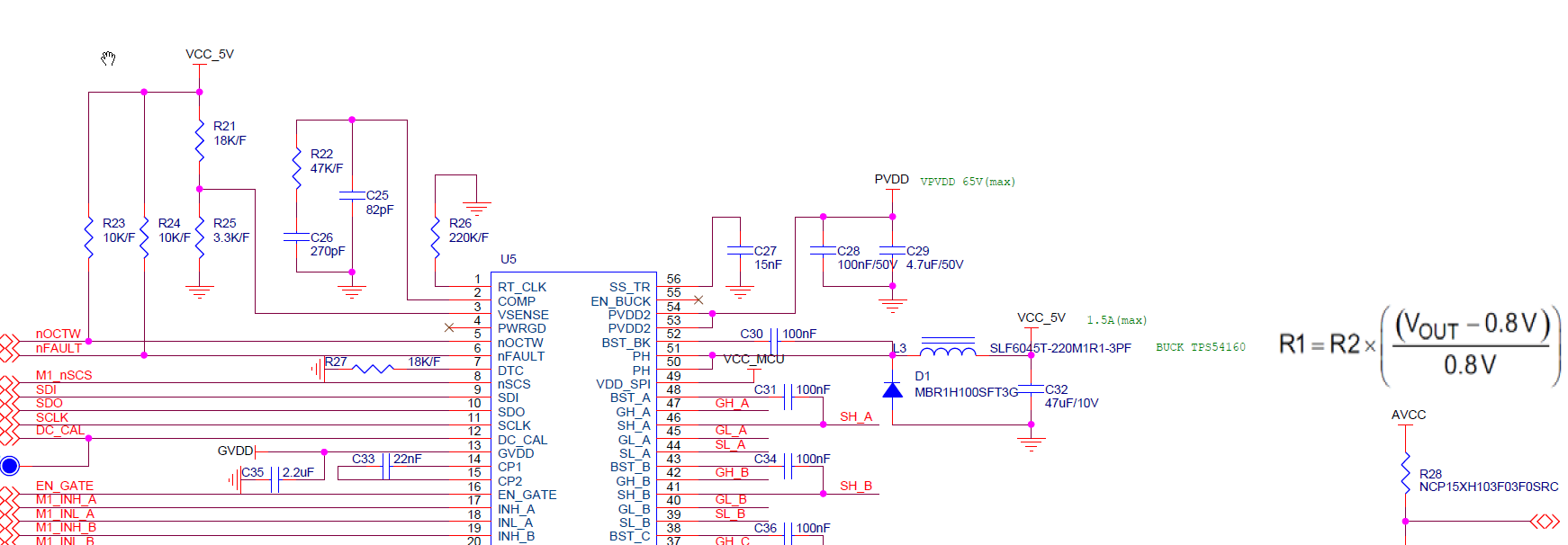Screen dimensions: 1568x545
Task: Select the C25 capacitor symbol
Action: 352,195
